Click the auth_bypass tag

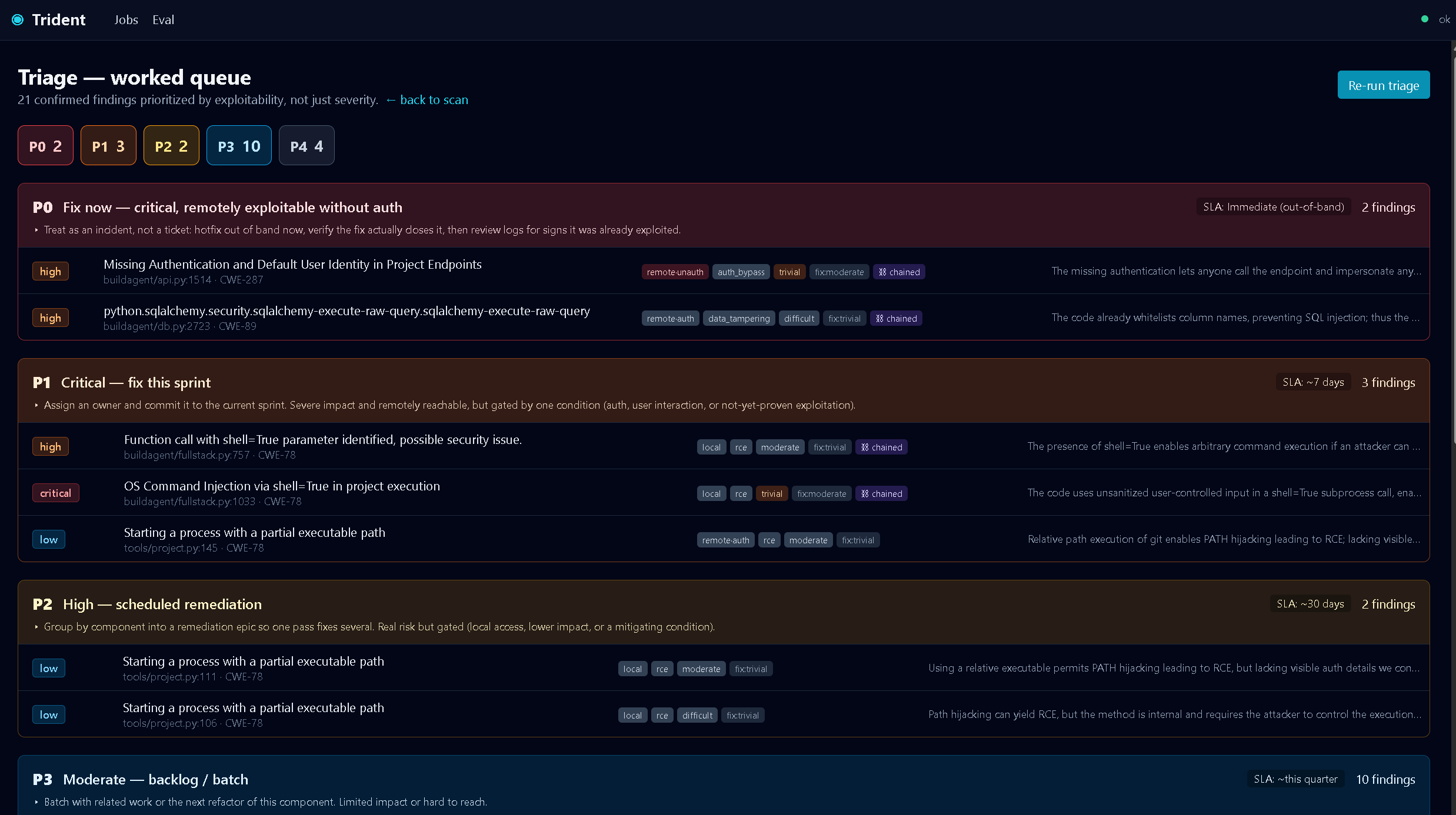[x=741, y=272]
